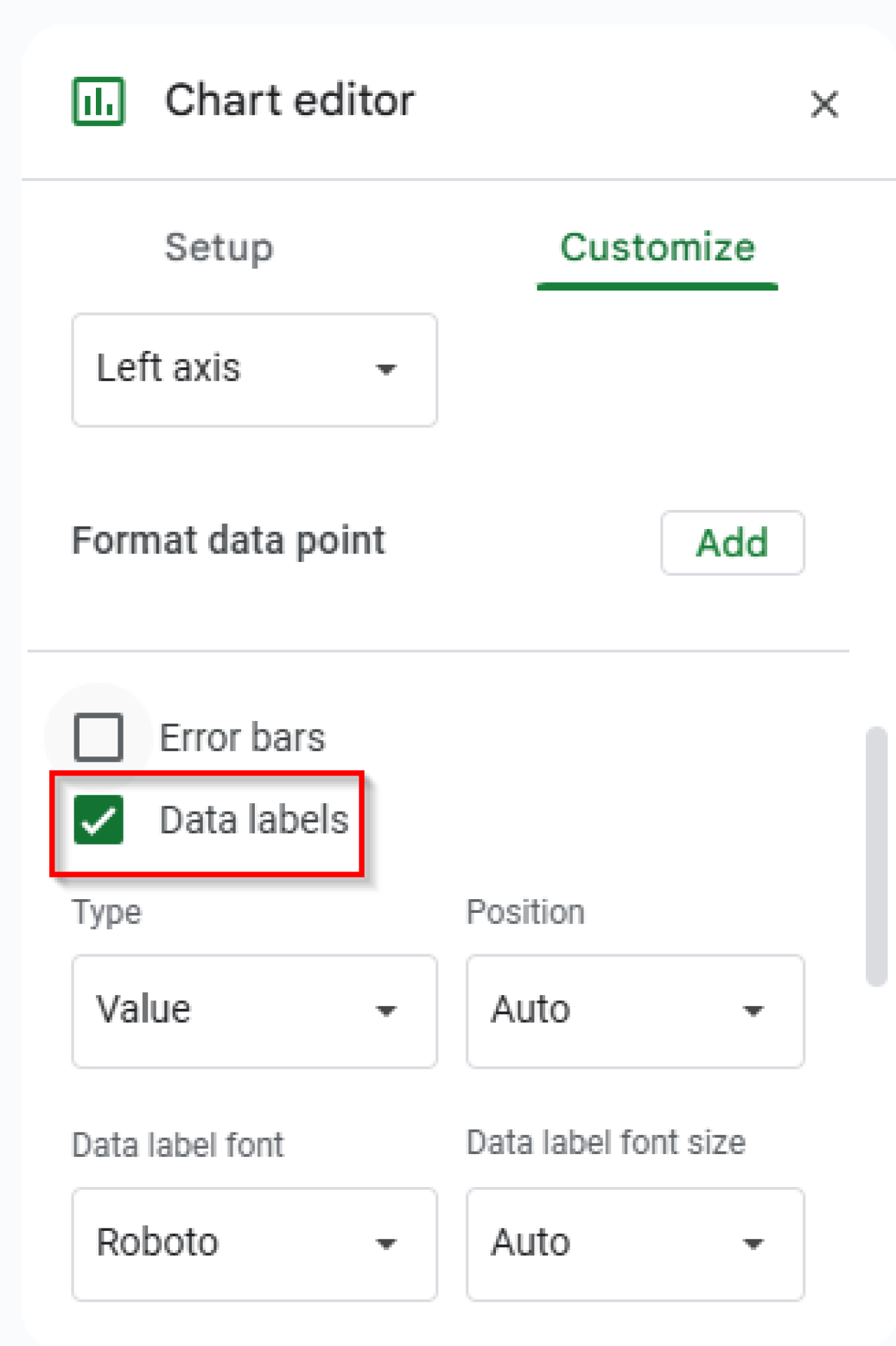Click the Roboto dropdown arrow icon
This screenshot has height=1346, width=896.
point(386,1243)
